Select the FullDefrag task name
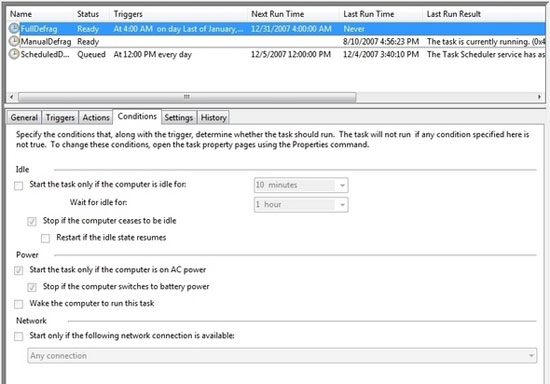Screen dimensions: 550x384 pos(39,29)
